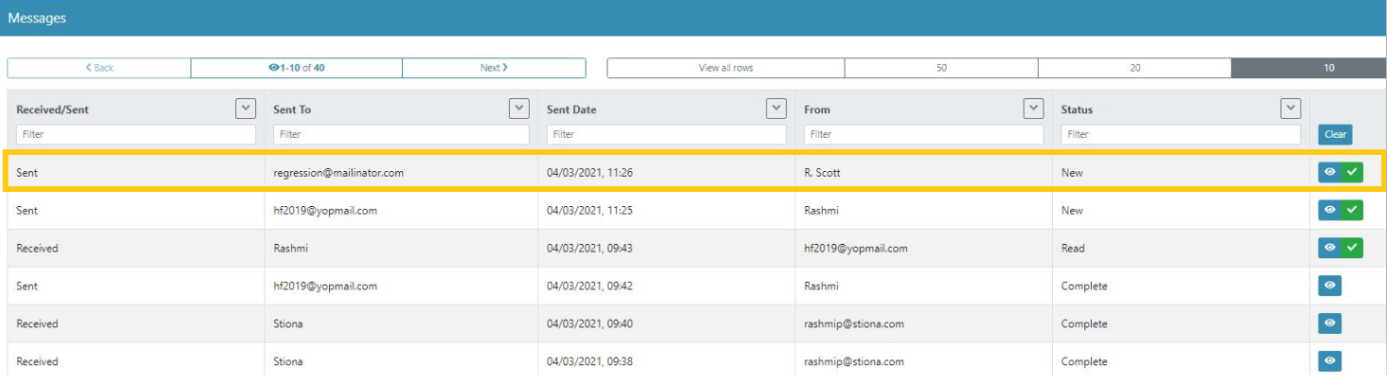Focus the Sent To filter field
This screenshot has width=1387, height=375.
(x=401, y=134)
